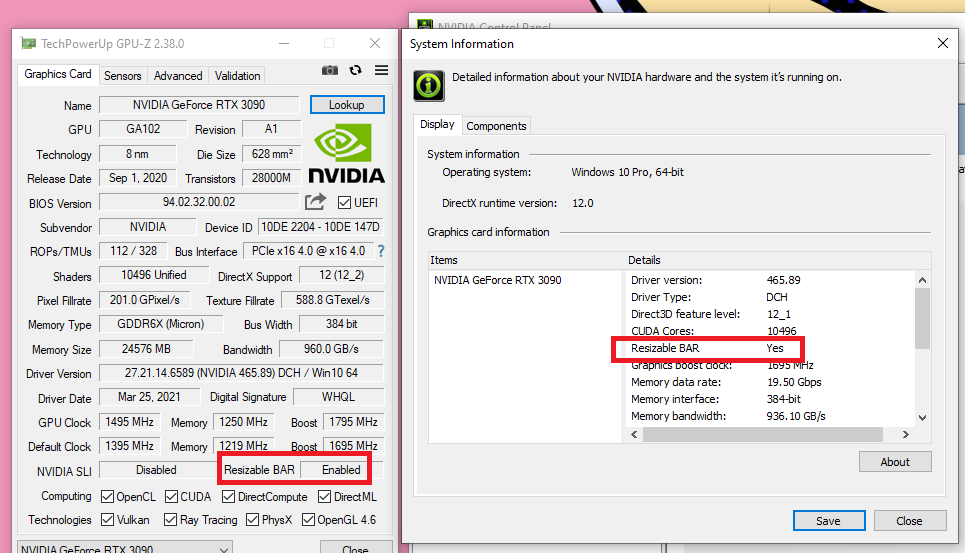This screenshot has height=553, width=965.
Task: Click the CUDA Cores 10496 row
Action: [x=714, y=331]
